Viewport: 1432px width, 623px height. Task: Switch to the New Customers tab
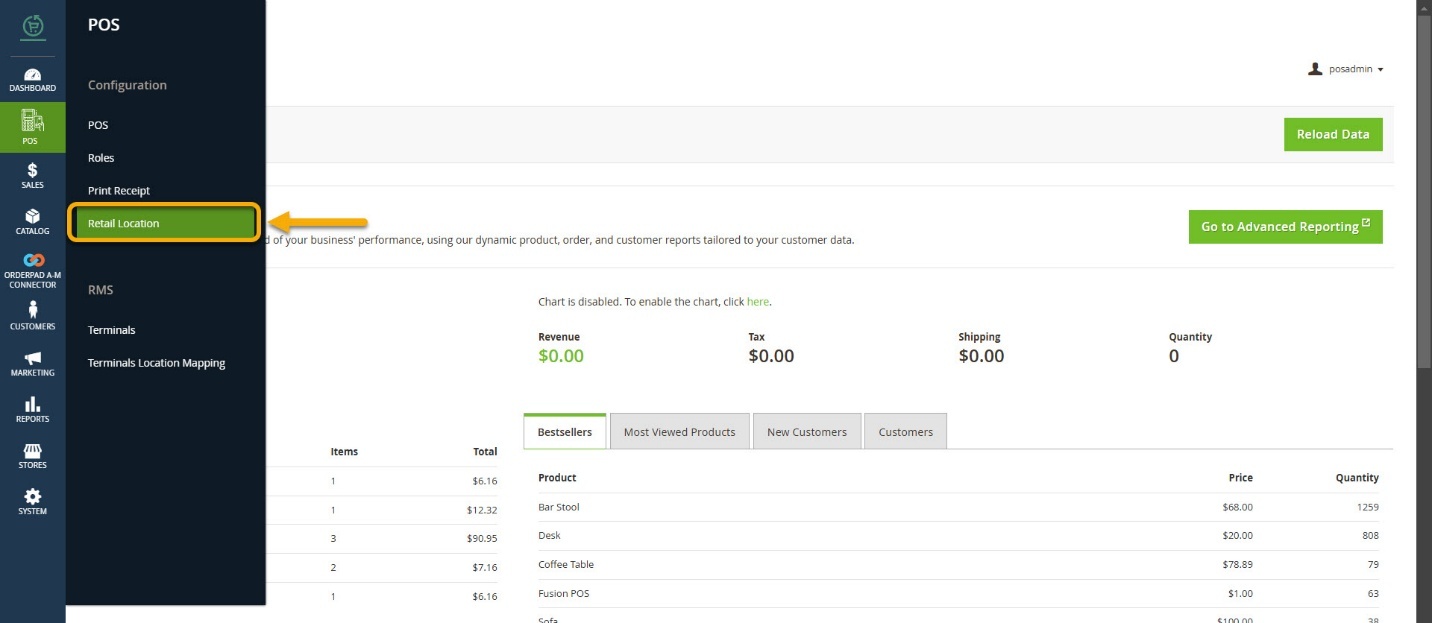[807, 432]
